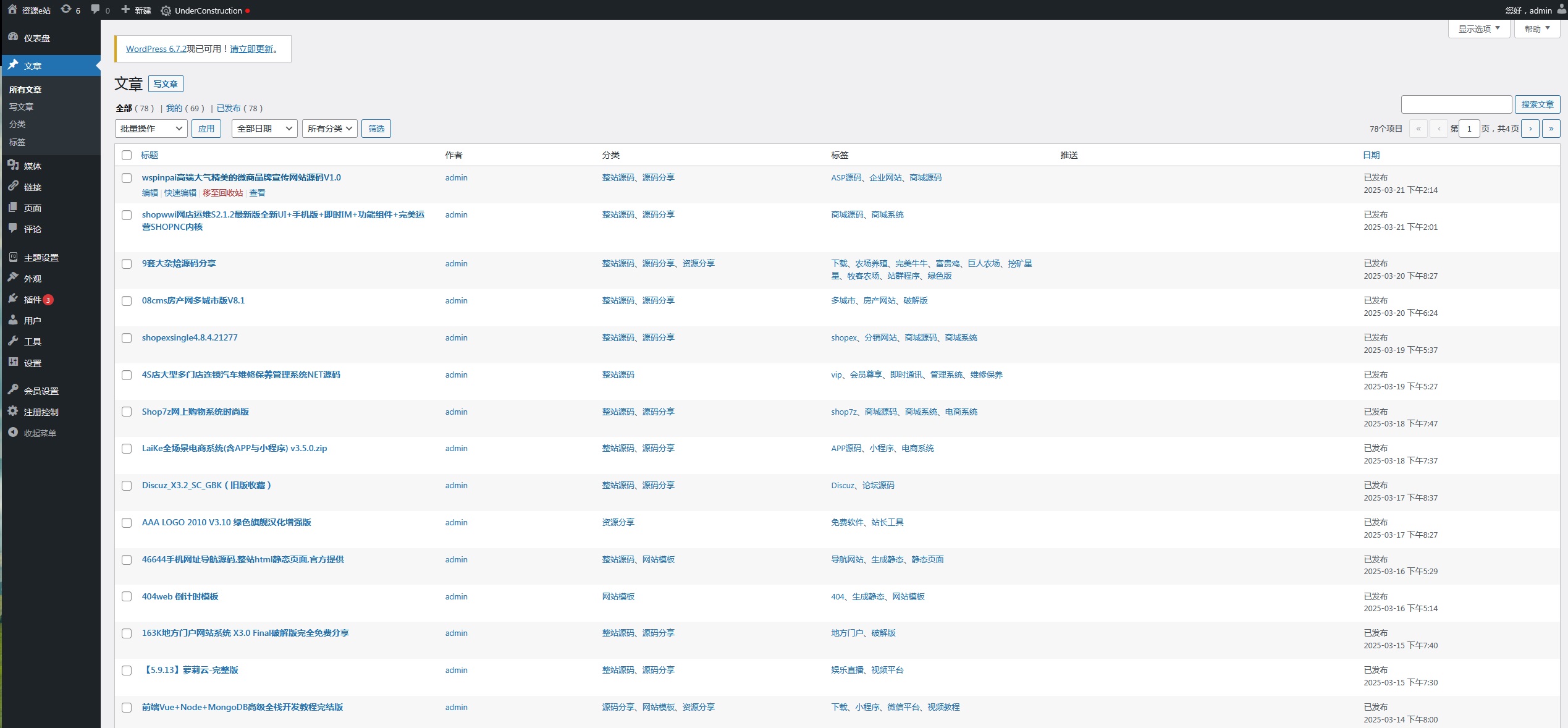Expand the 帮助 help panel
This screenshot has width=1568, height=728.
pos(1536,29)
